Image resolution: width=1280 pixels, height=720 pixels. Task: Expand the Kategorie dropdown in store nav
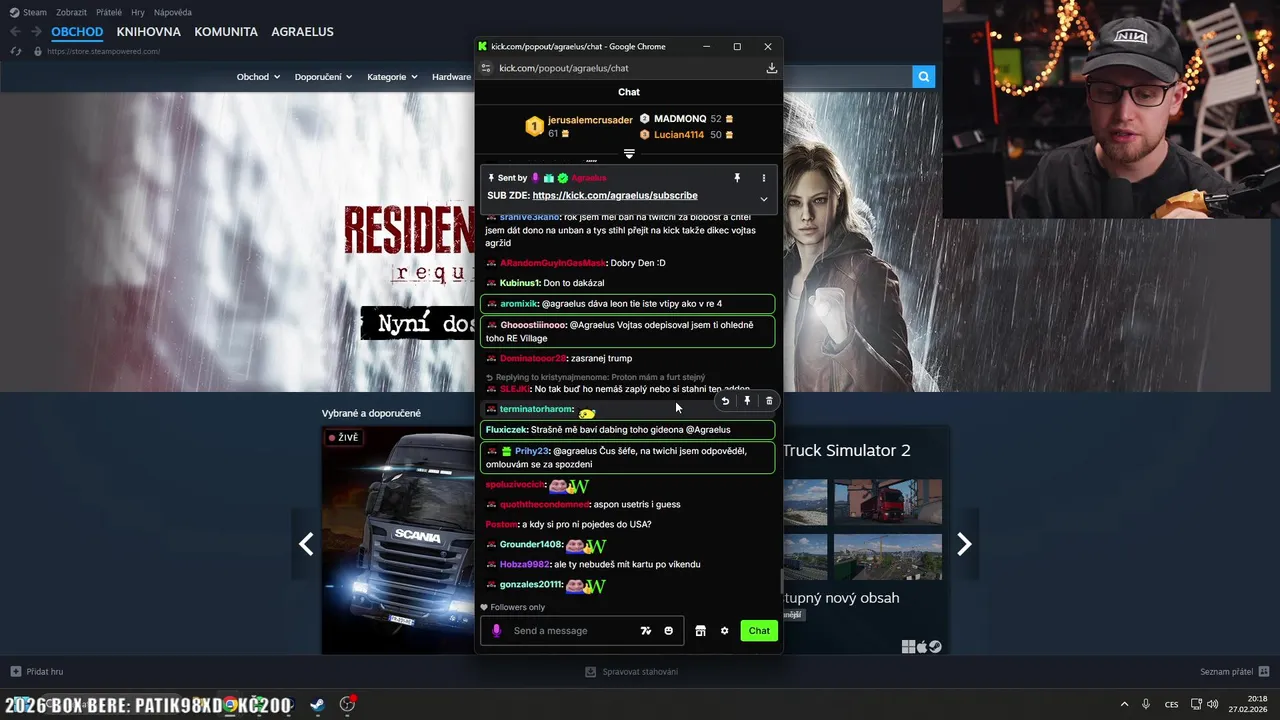click(392, 77)
